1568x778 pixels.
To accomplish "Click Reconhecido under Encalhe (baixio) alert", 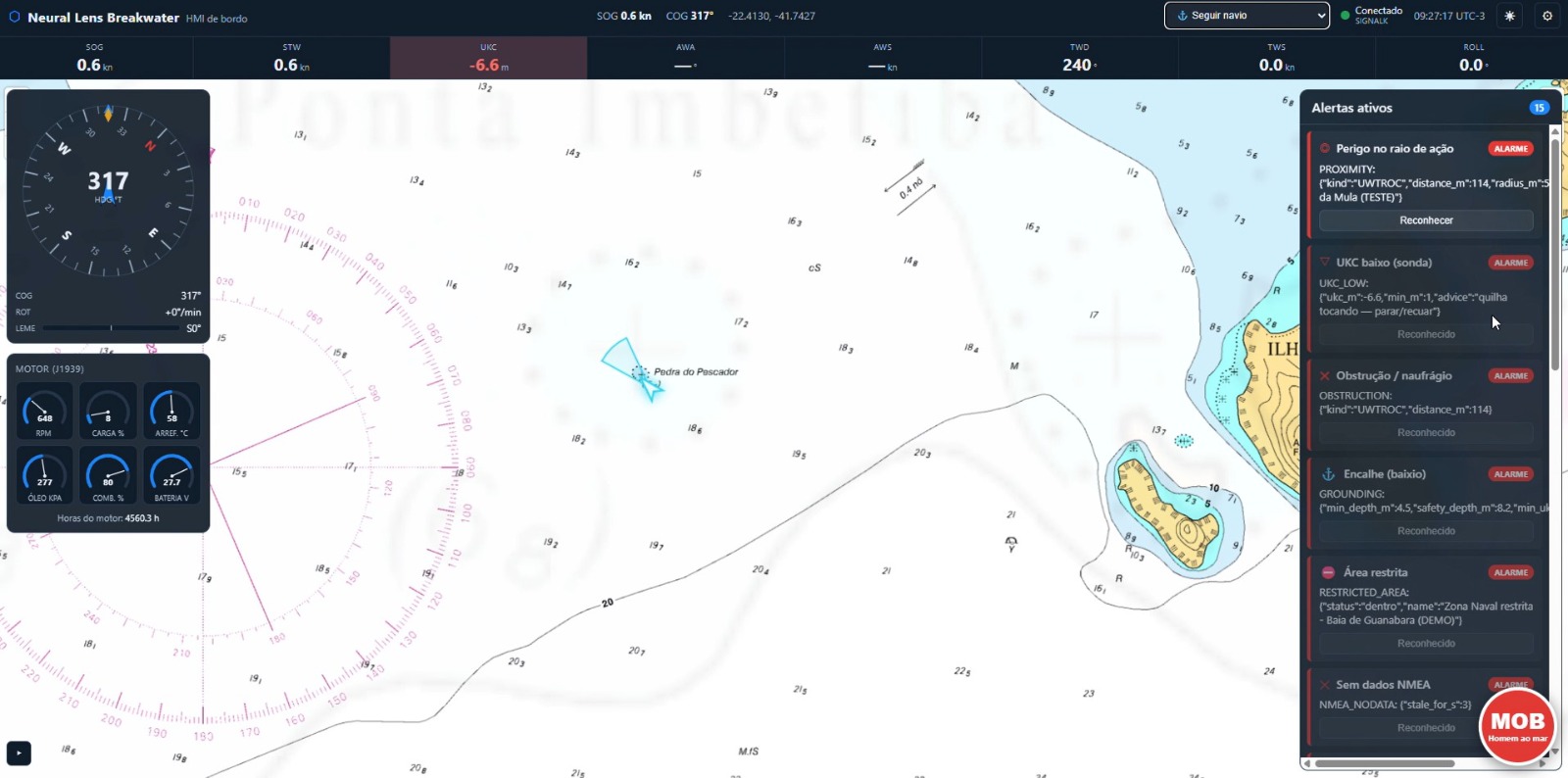I will (x=1426, y=531).
